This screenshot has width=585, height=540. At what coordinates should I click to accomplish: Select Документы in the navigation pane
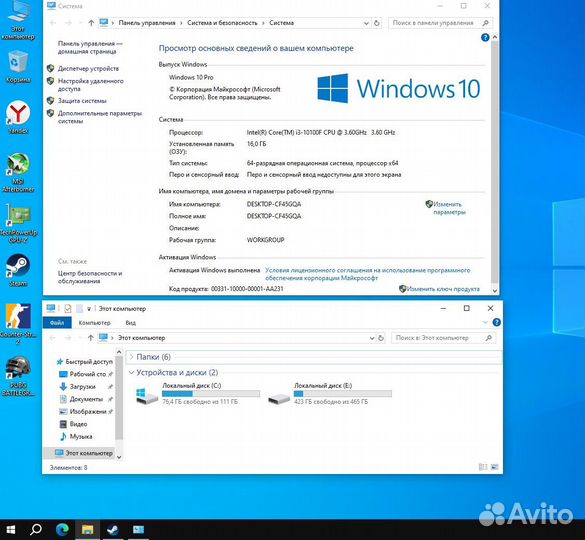pos(86,399)
